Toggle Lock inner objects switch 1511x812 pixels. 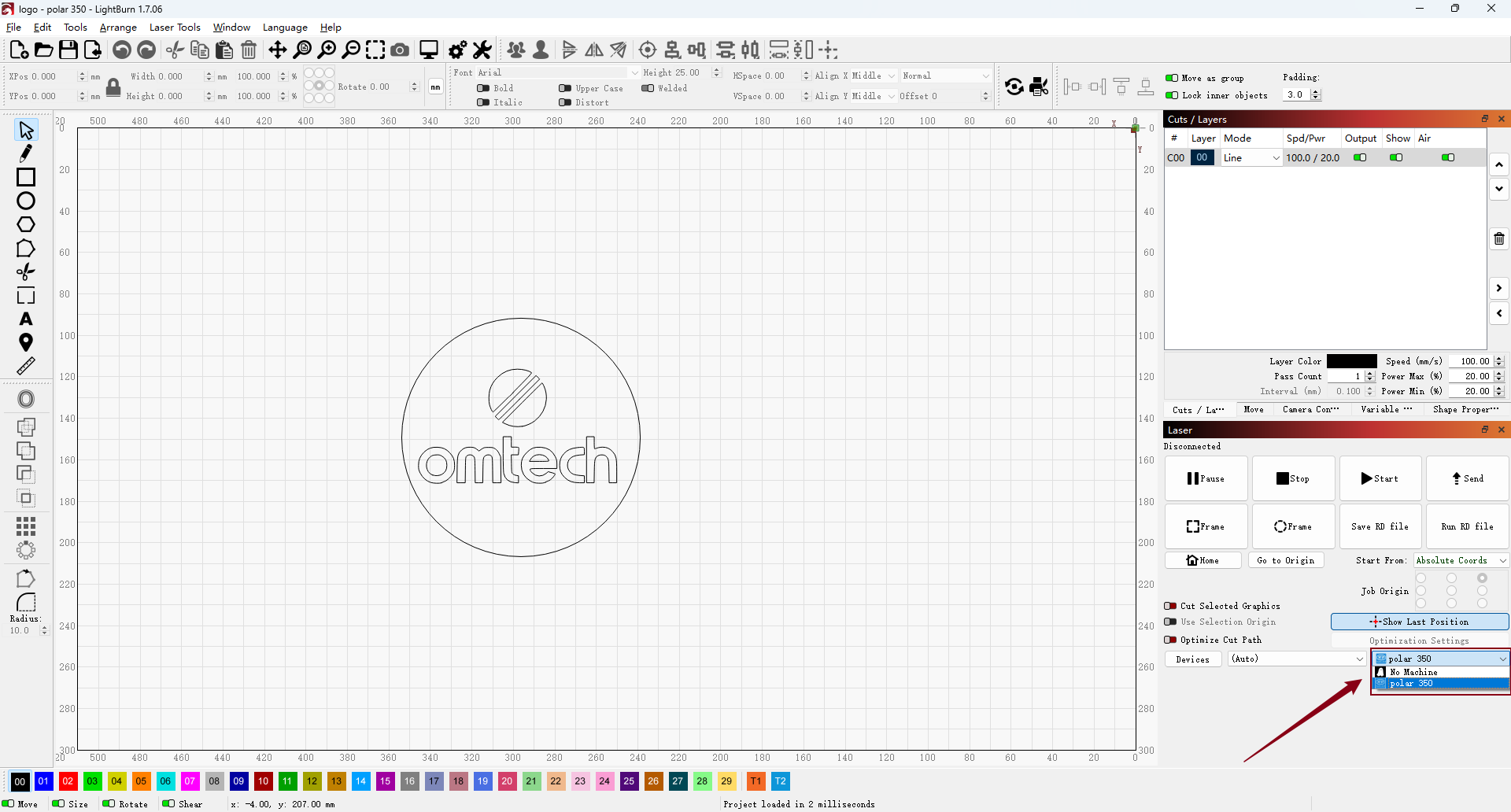(1172, 95)
